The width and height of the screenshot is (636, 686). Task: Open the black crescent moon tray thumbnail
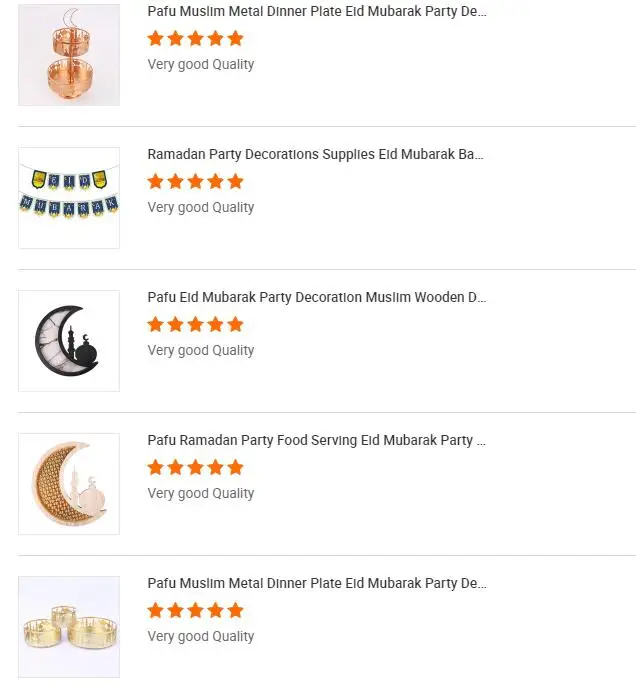coord(69,340)
